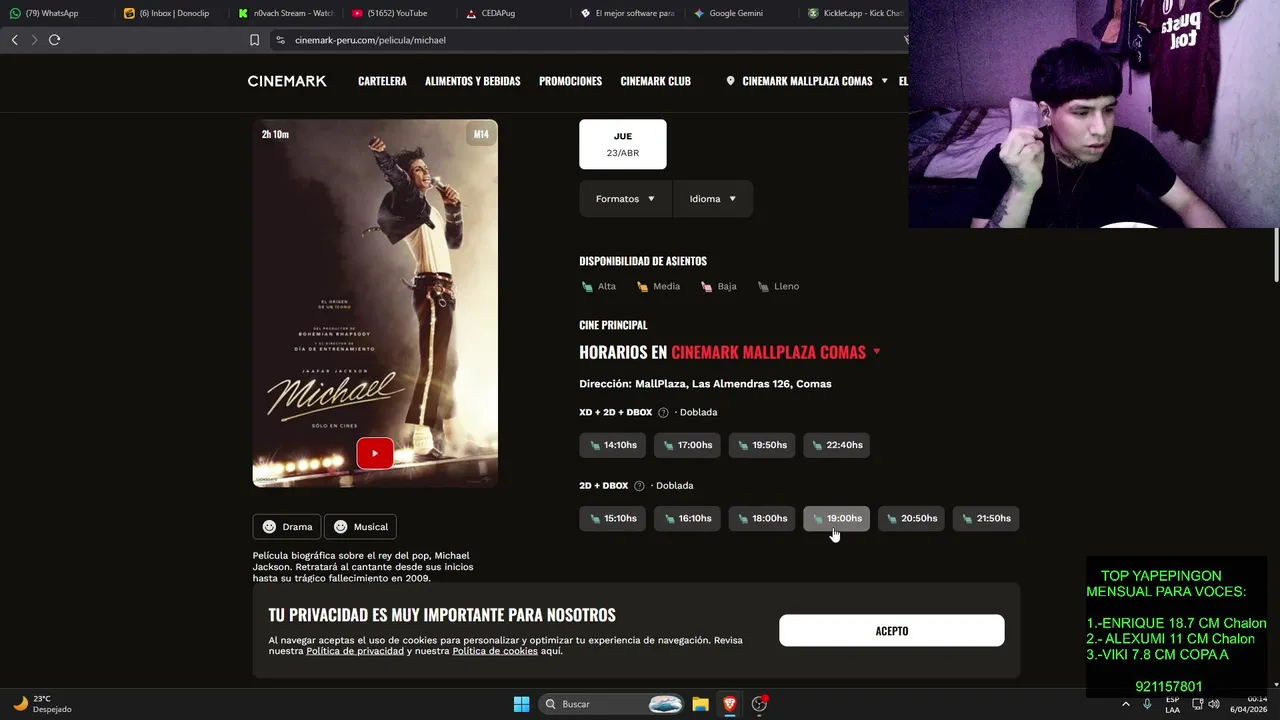Open the Política de cookies link
Image resolution: width=1280 pixels, height=720 pixels.
coord(495,651)
